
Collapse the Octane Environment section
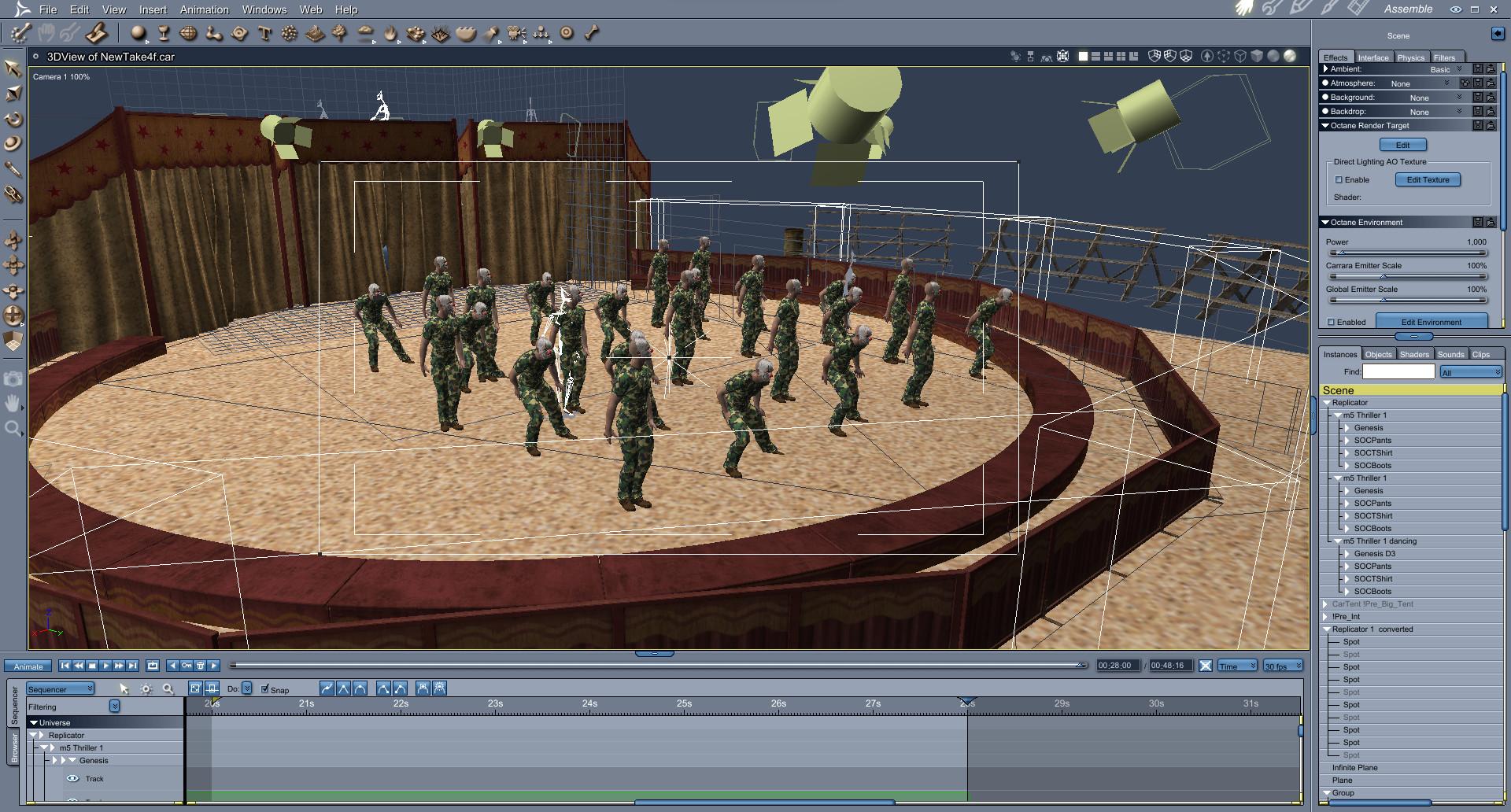click(x=1325, y=223)
